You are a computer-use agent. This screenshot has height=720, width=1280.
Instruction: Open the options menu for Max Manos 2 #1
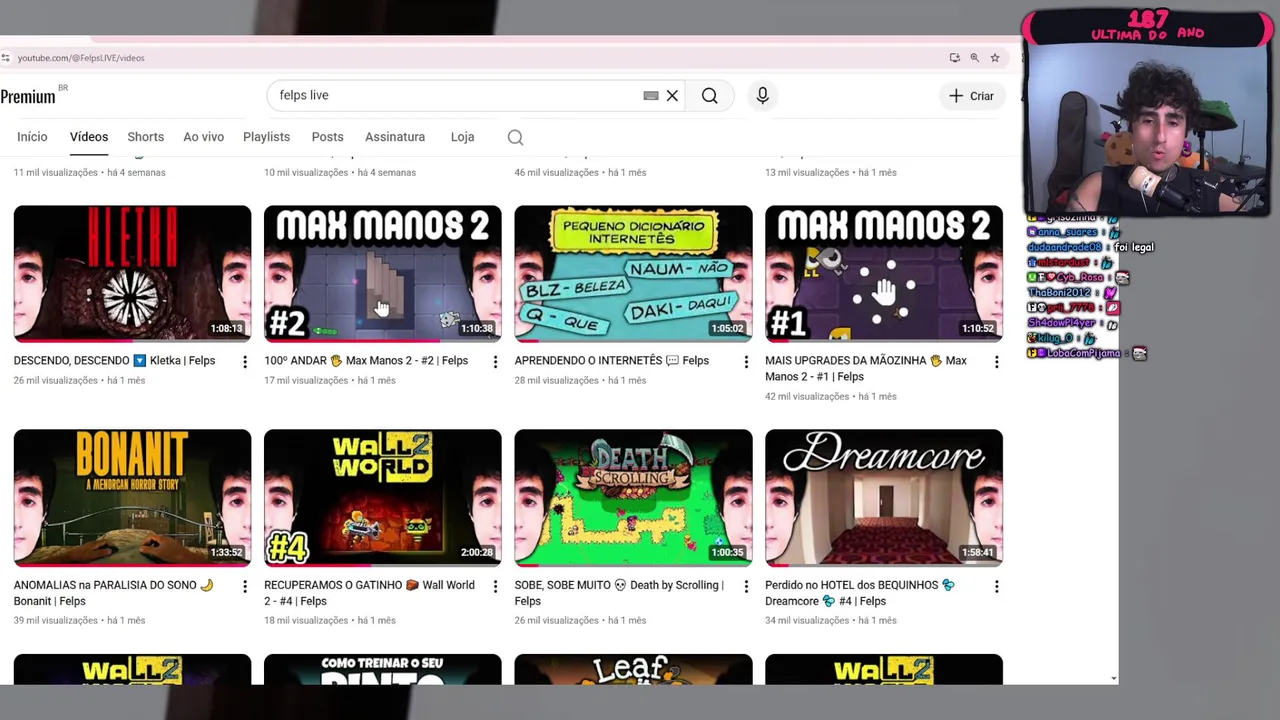tap(996, 362)
